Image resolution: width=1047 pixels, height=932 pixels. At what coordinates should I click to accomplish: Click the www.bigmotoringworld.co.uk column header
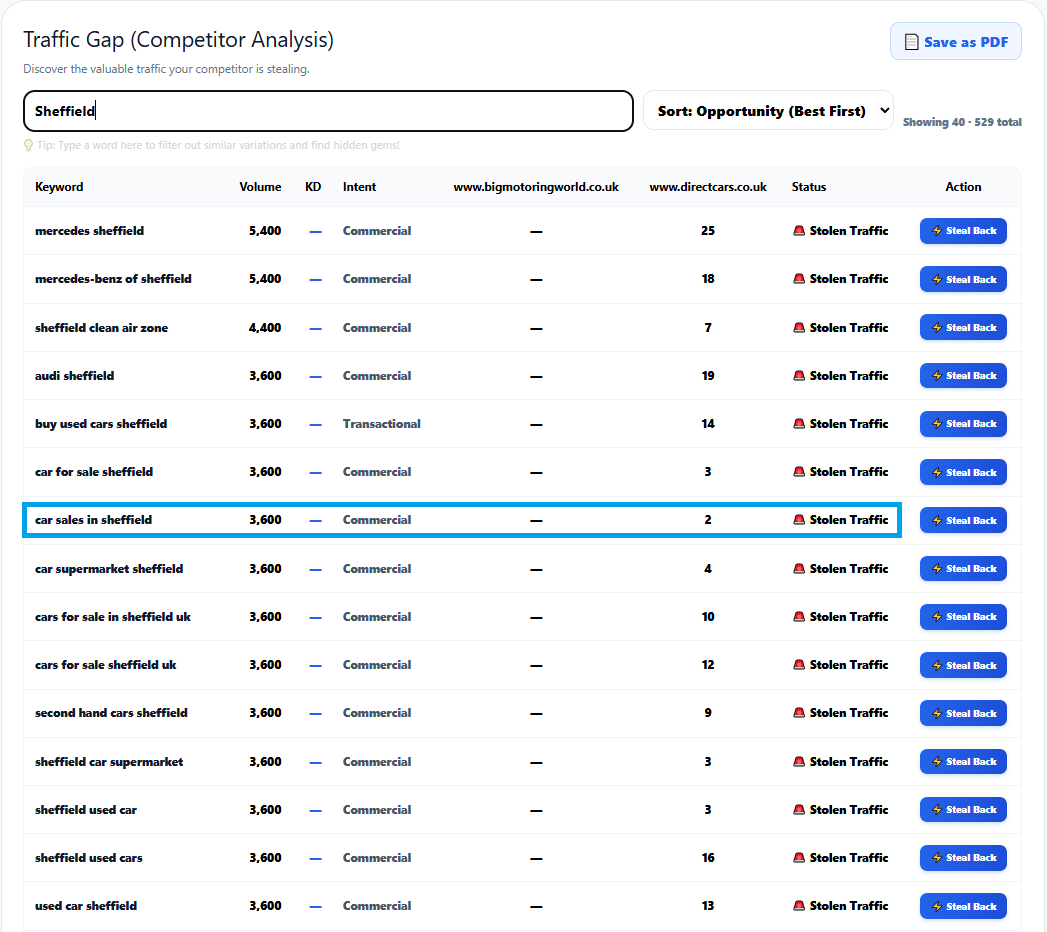click(536, 187)
